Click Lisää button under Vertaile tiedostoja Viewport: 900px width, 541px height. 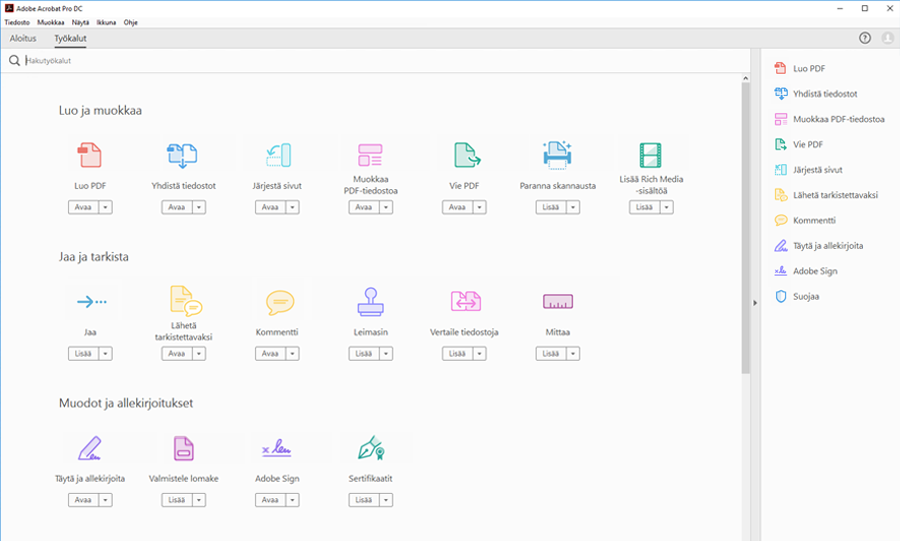(x=457, y=353)
